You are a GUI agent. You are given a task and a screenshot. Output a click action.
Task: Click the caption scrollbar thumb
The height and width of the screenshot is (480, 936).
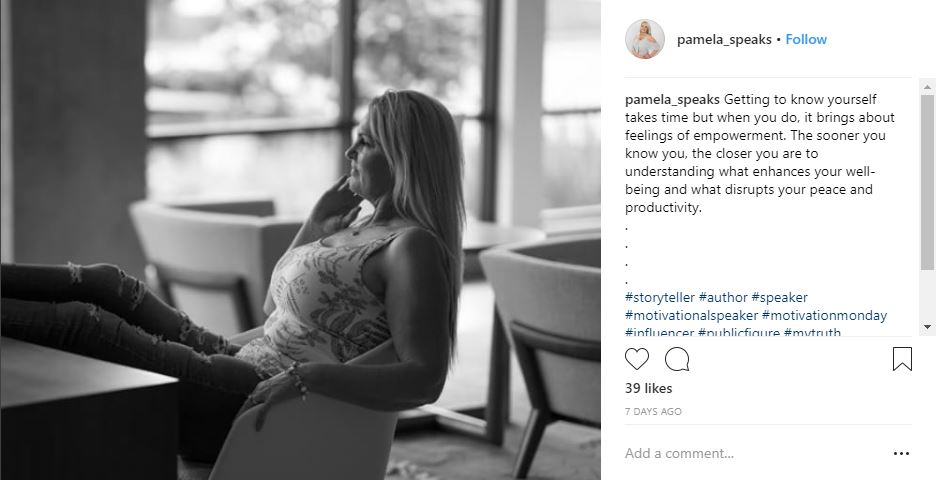pyautogui.click(x=927, y=183)
